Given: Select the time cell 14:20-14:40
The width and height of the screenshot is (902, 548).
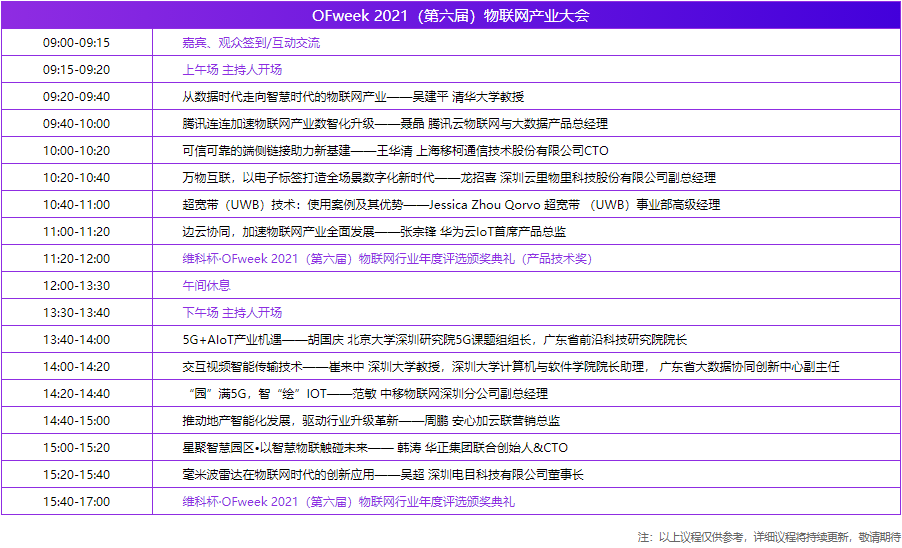Looking at the screenshot, I should tap(77, 394).
